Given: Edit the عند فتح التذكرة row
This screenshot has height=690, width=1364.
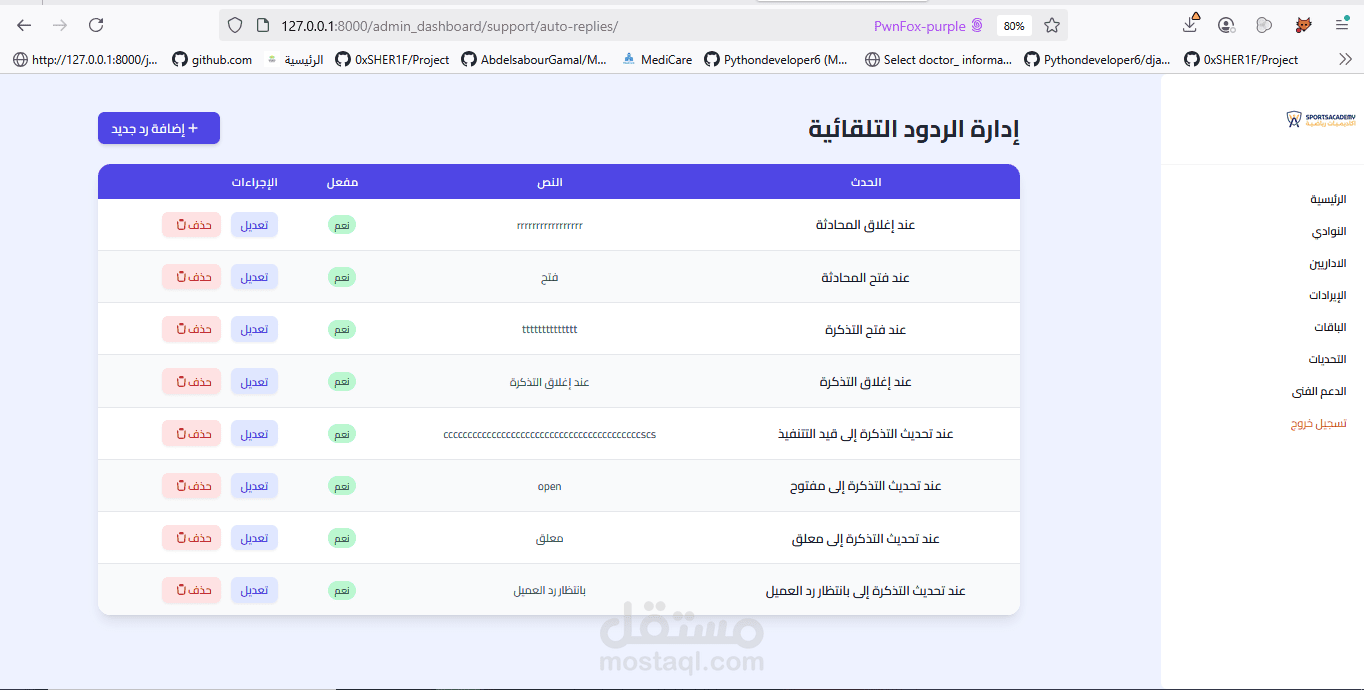Looking at the screenshot, I should pos(254,329).
